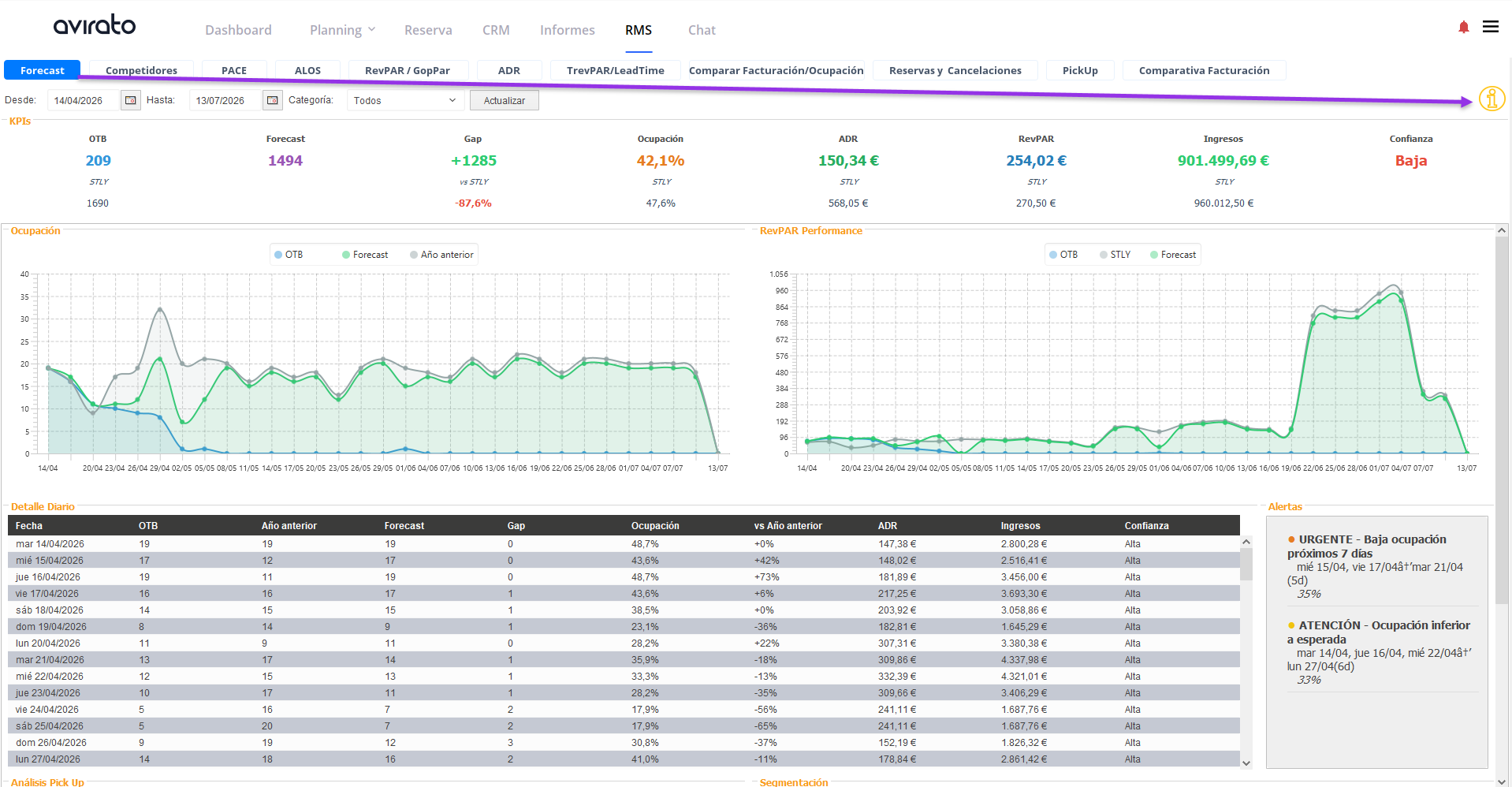Viewport: 1512px width, 787px height.
Task: Select the row mar 14/04/2026
Action: pos(624,544)
